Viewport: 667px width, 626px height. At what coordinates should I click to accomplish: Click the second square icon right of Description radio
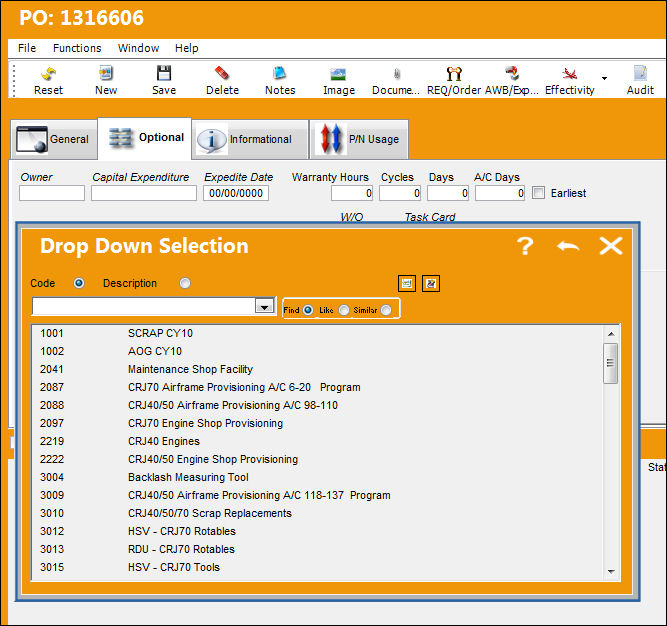tap(431, 284)
